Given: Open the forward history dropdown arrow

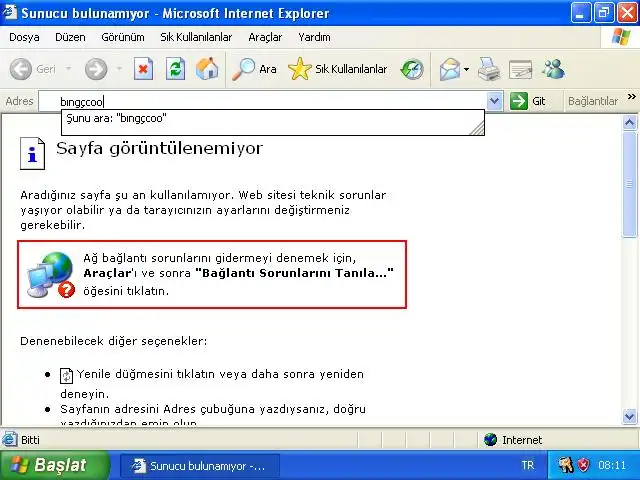Looking at the screenshot, I should [x=119, y=68].
